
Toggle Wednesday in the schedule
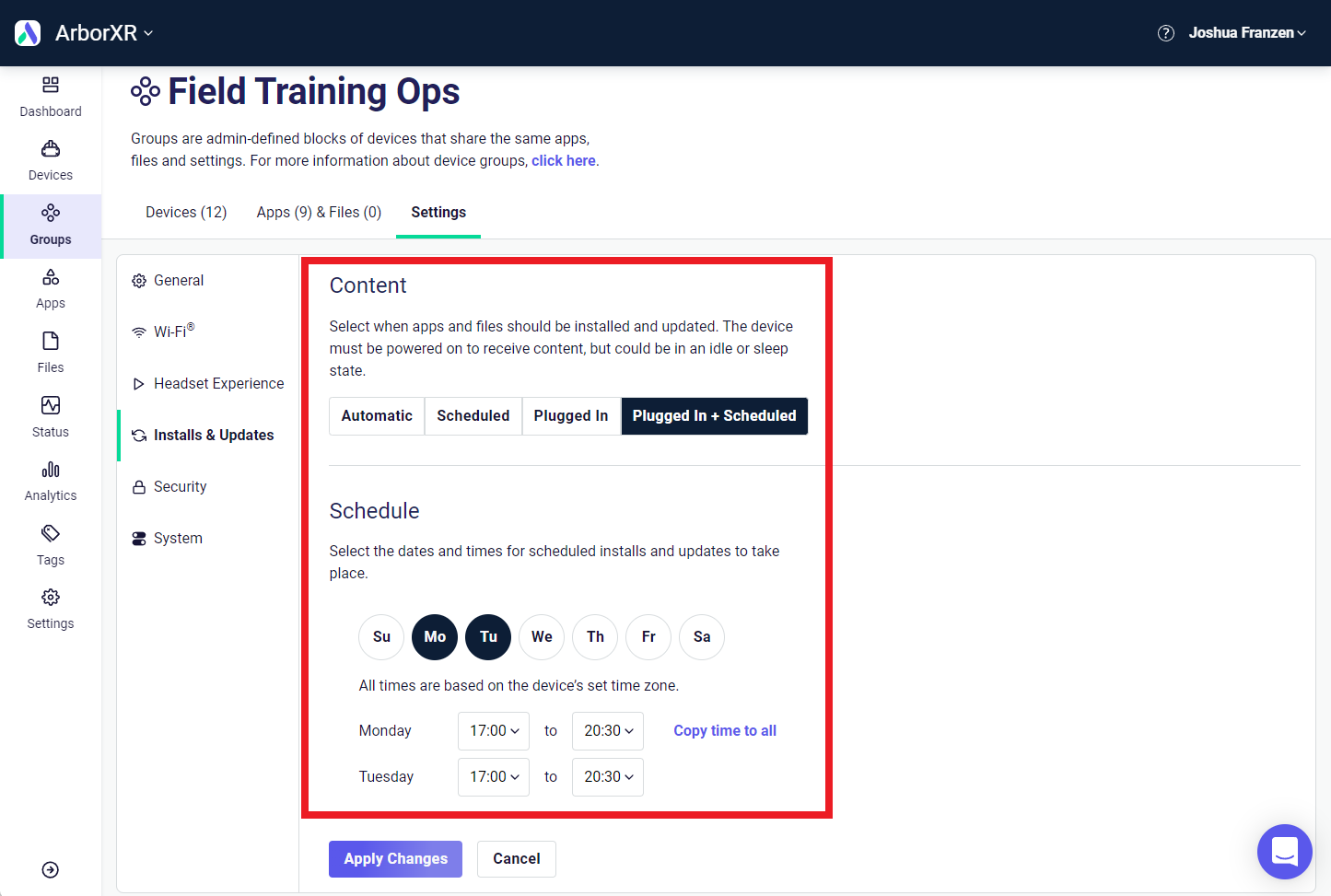542,637
